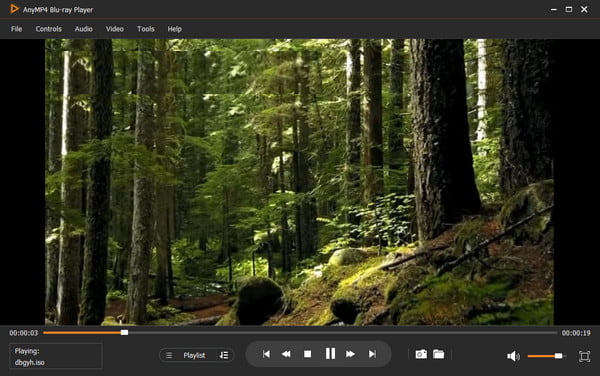Pause the playing video

pyautogui.click(x=330, y=353)
